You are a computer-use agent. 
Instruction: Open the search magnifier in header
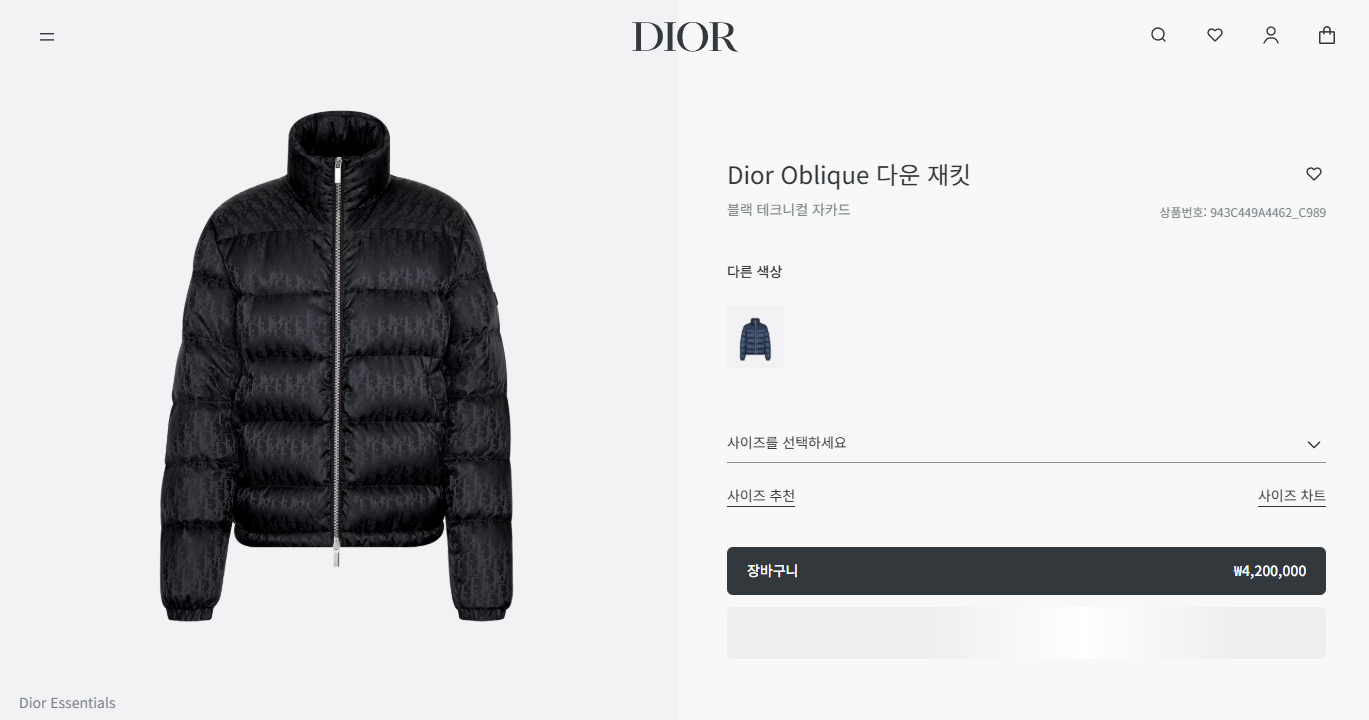[1158, 35]
